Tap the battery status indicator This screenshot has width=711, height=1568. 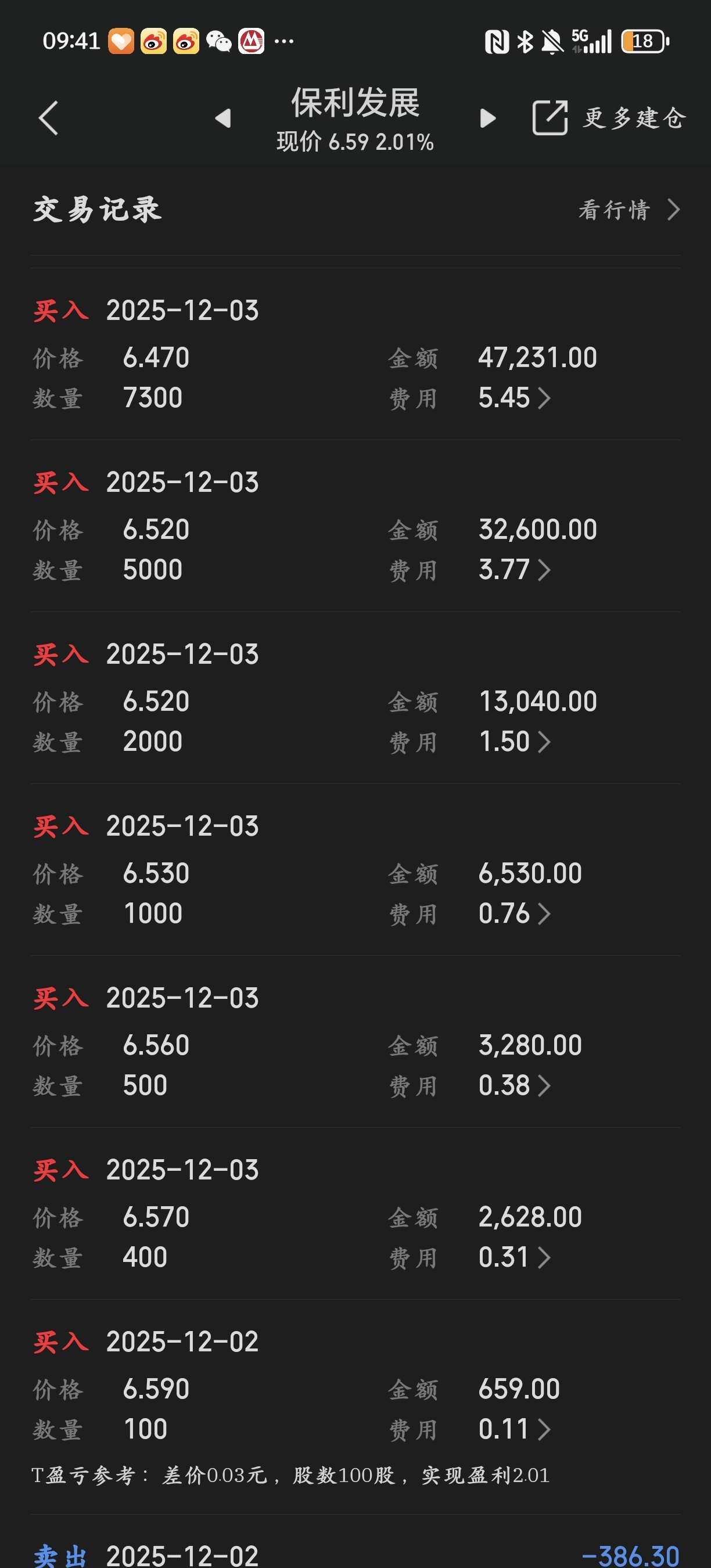645,41
